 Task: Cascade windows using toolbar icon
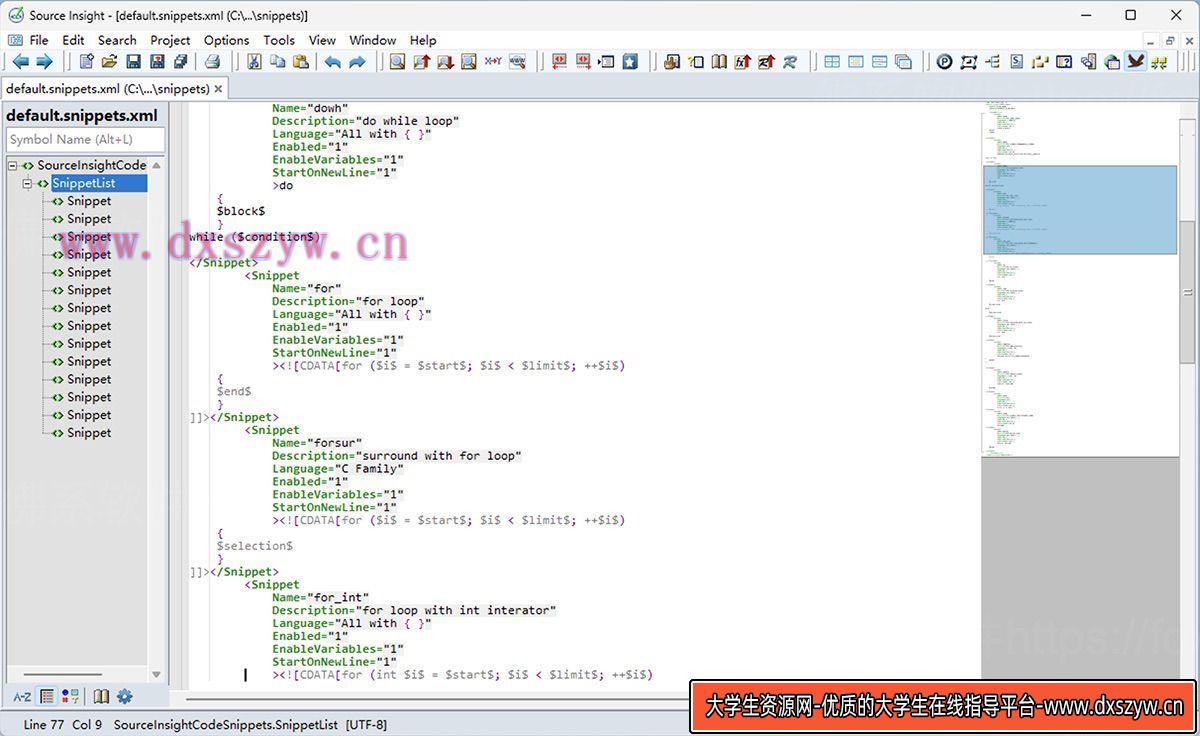click(904, 62)
